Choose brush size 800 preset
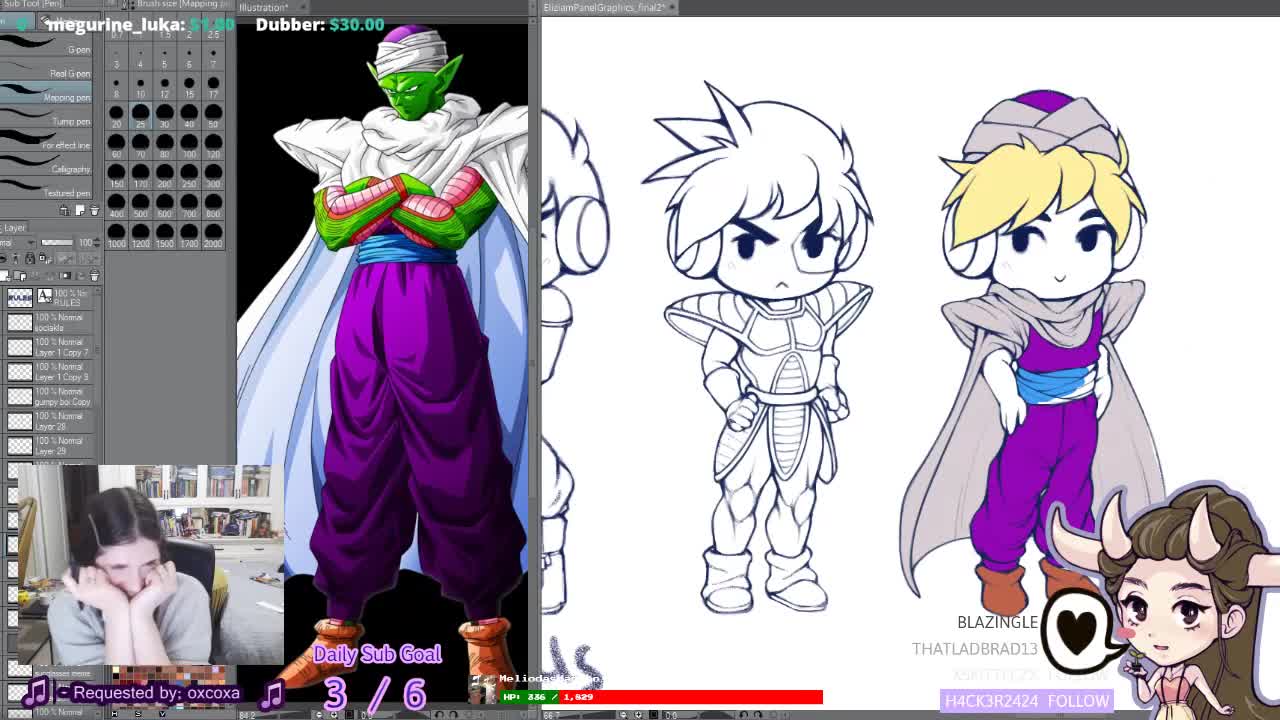 click(x=213, y=206)
